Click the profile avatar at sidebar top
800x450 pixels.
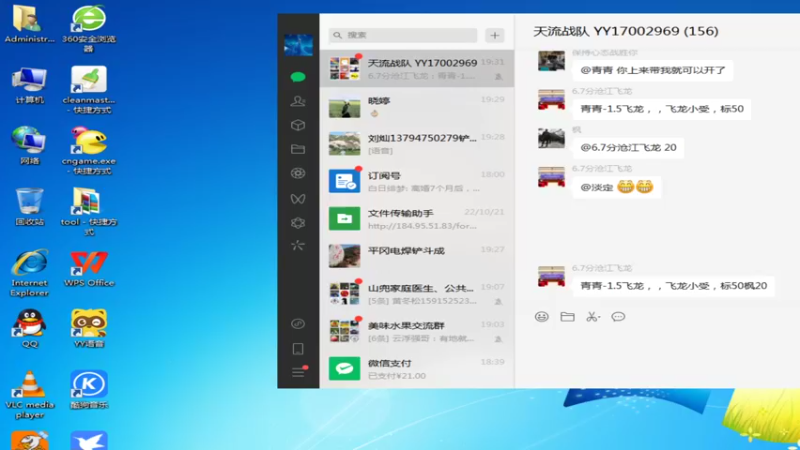[x=298, y=45]
